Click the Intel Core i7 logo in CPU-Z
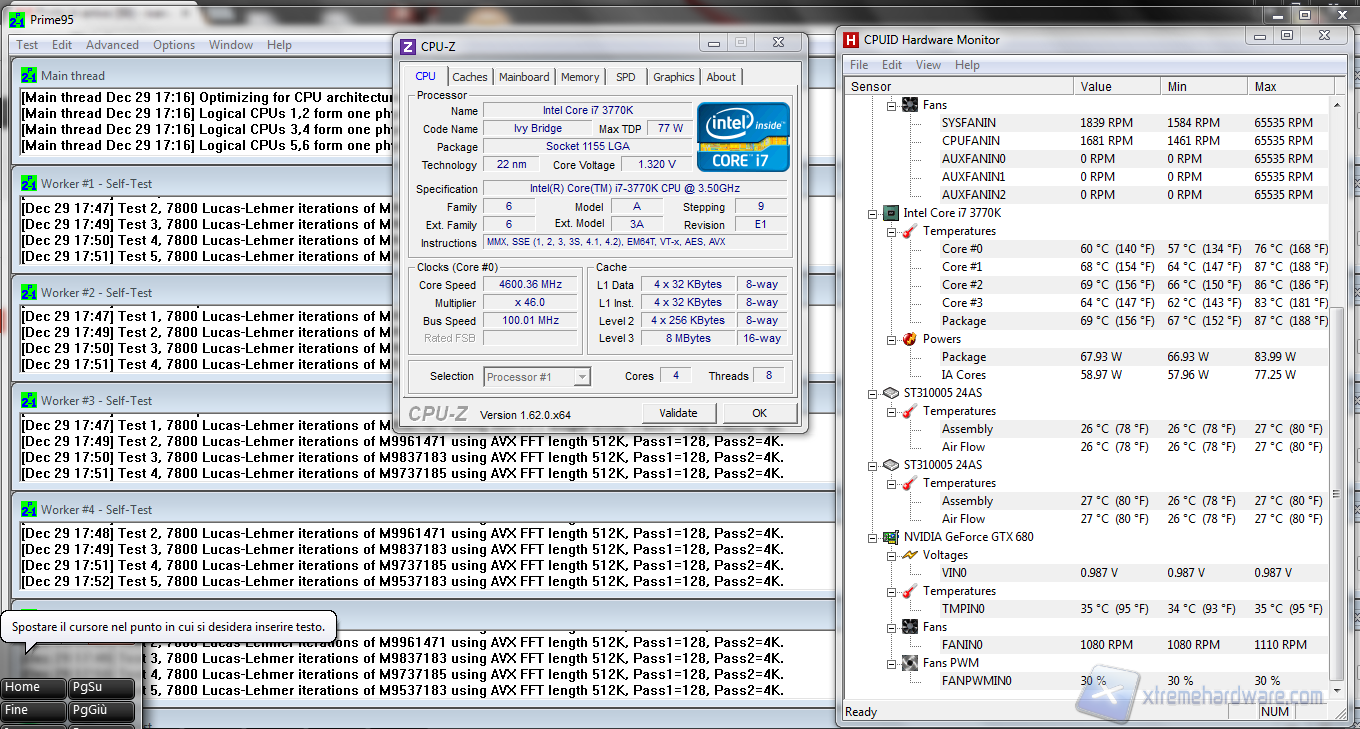The width and height of the screenshot is (1360, 729). (x=743, y=137)
